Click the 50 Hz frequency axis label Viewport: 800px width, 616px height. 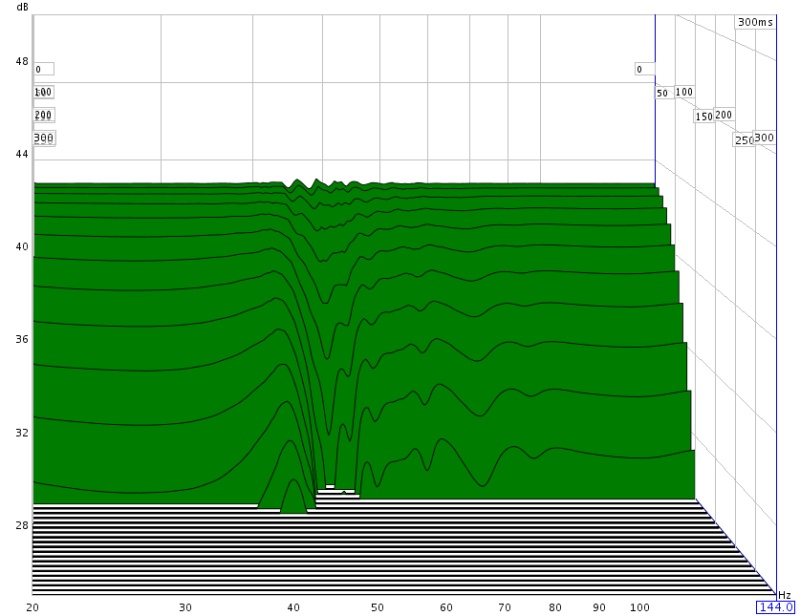[x=377, y=607]
